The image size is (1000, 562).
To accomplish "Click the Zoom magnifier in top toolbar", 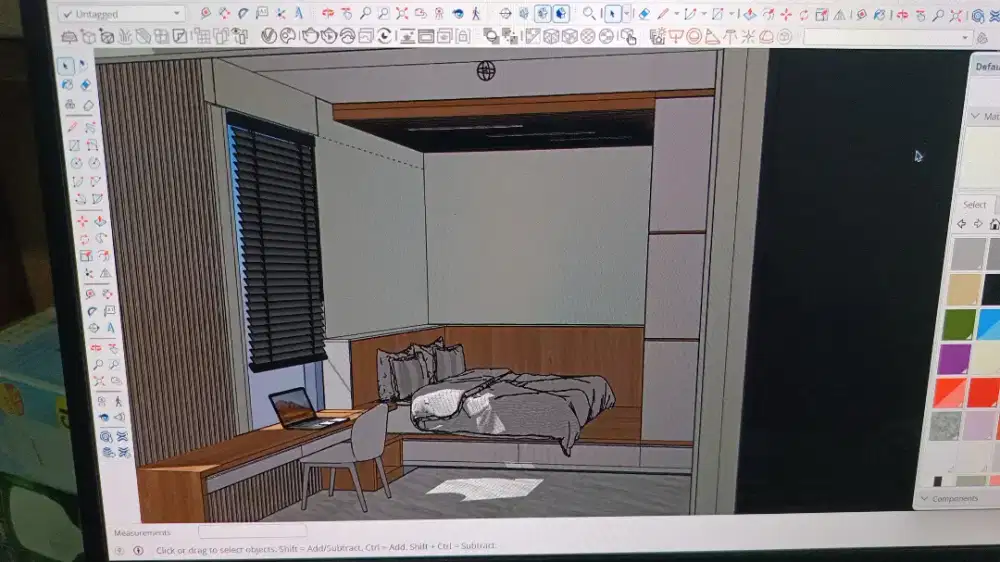I will pos(366,14).
